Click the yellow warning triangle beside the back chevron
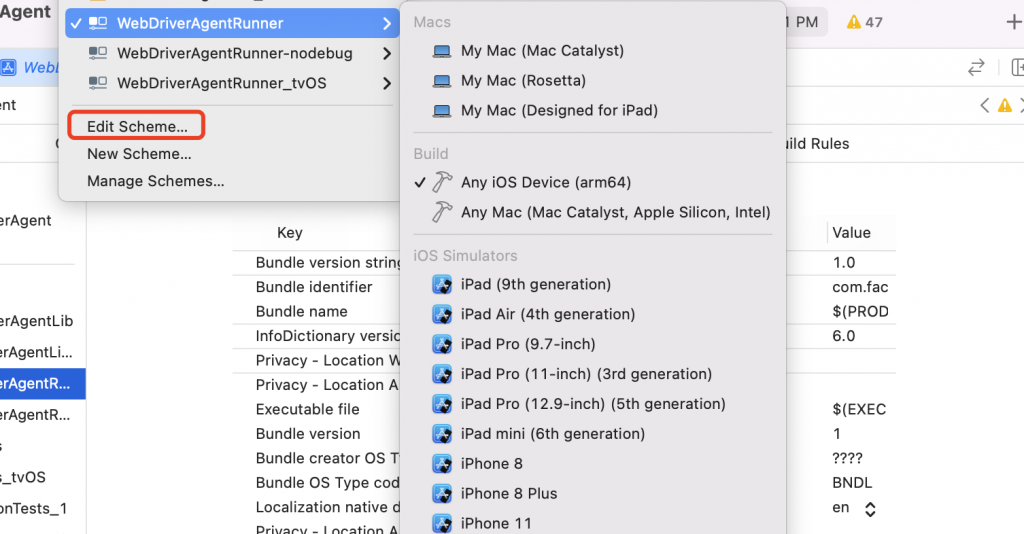The width and height of the screenshot is (1024, 534). coord(1004,105)
